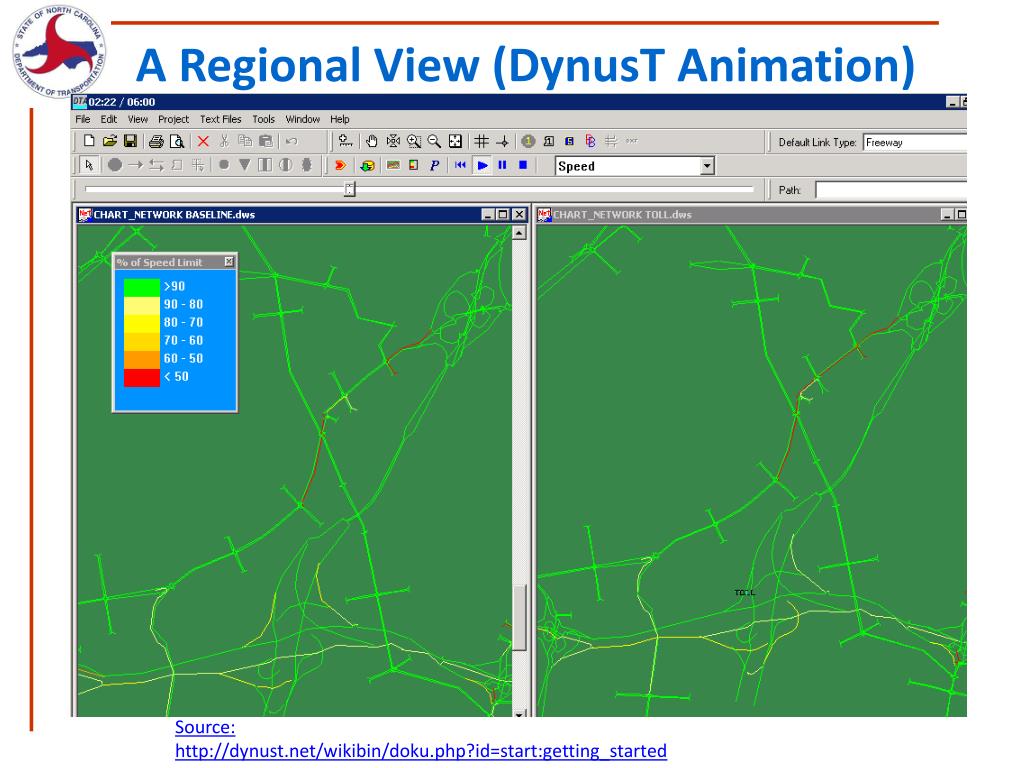Click the TOLL label on the map

click(x=744, y=592)
